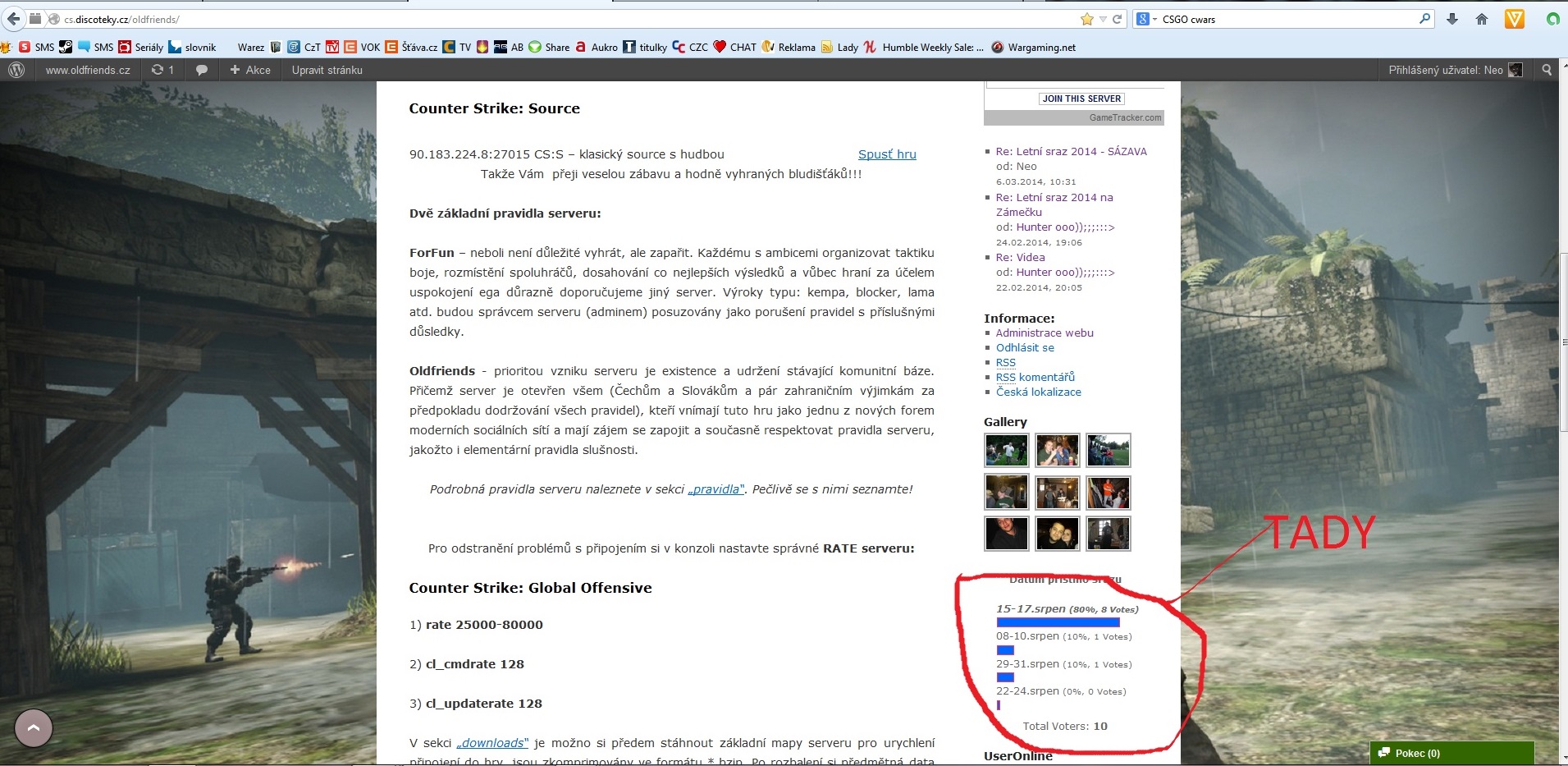Open the RSS komentářů link

[1035, 378]
